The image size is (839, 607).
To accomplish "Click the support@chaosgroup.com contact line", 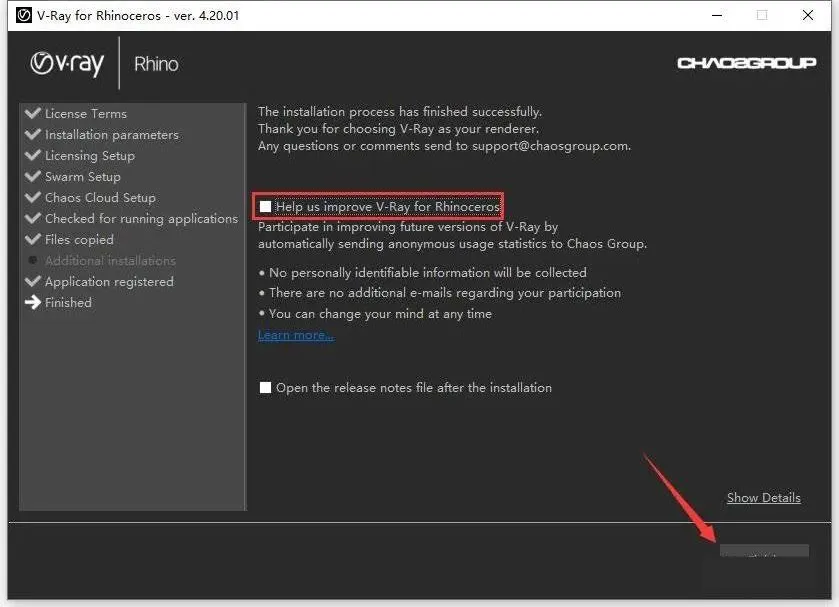I will click(x=444, y=146).
